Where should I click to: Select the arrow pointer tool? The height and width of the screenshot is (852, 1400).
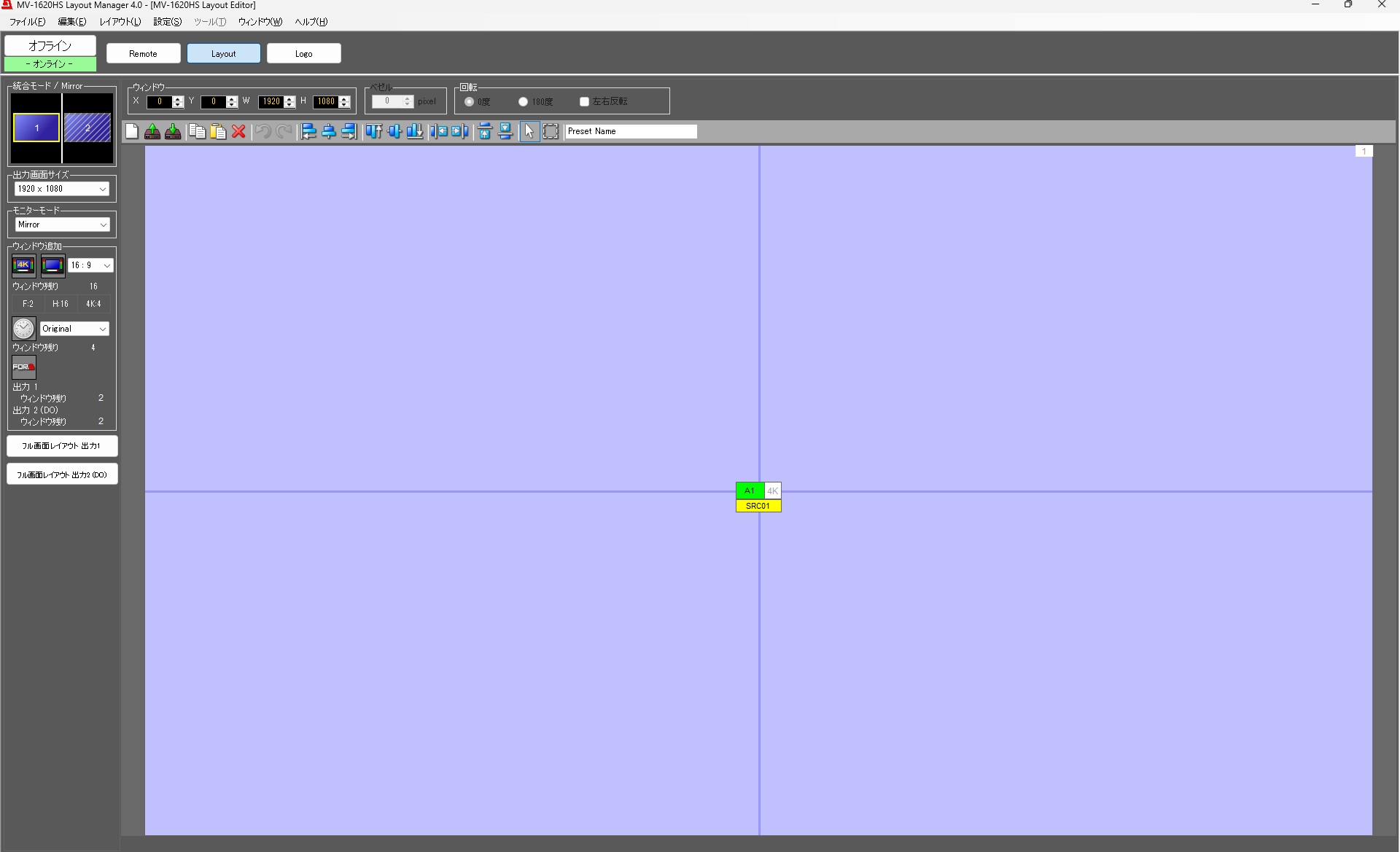point(529,131)
